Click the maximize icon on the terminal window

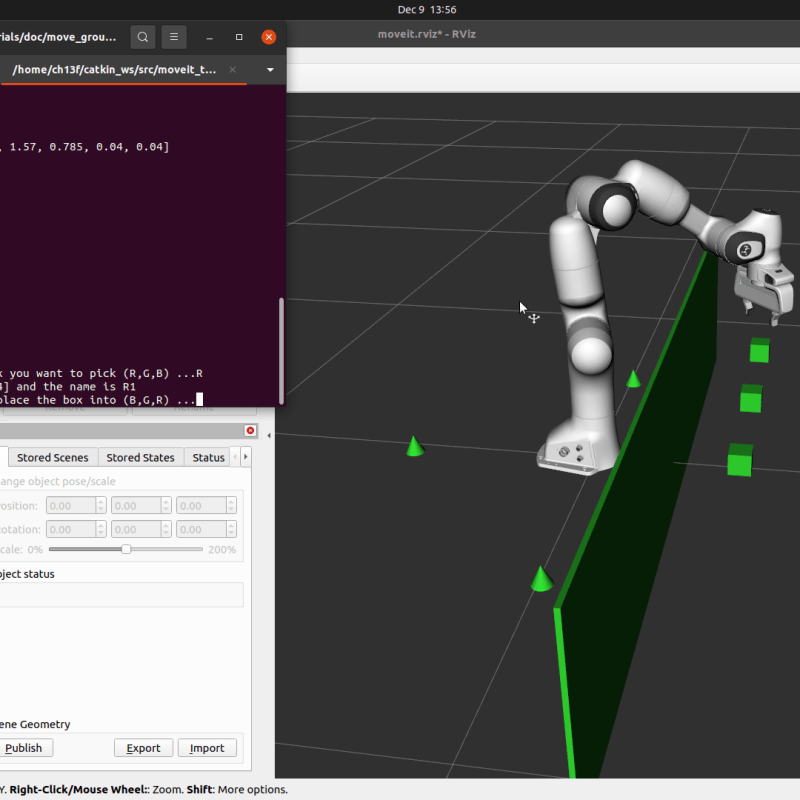click(x=239, y=37)
